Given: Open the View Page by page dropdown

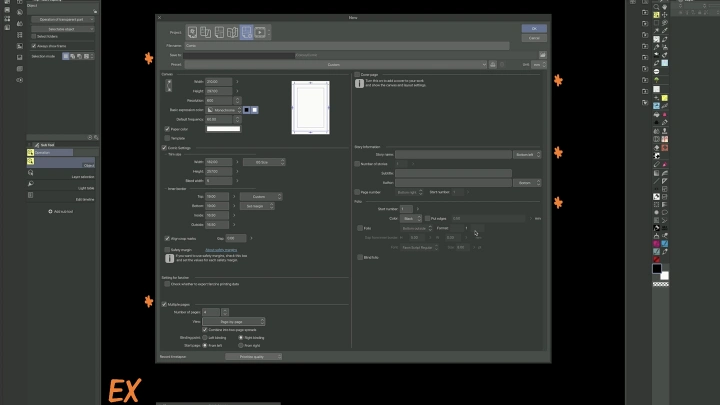Looking at the screenshot, I should pyautogui.click(x=234, y=321).
